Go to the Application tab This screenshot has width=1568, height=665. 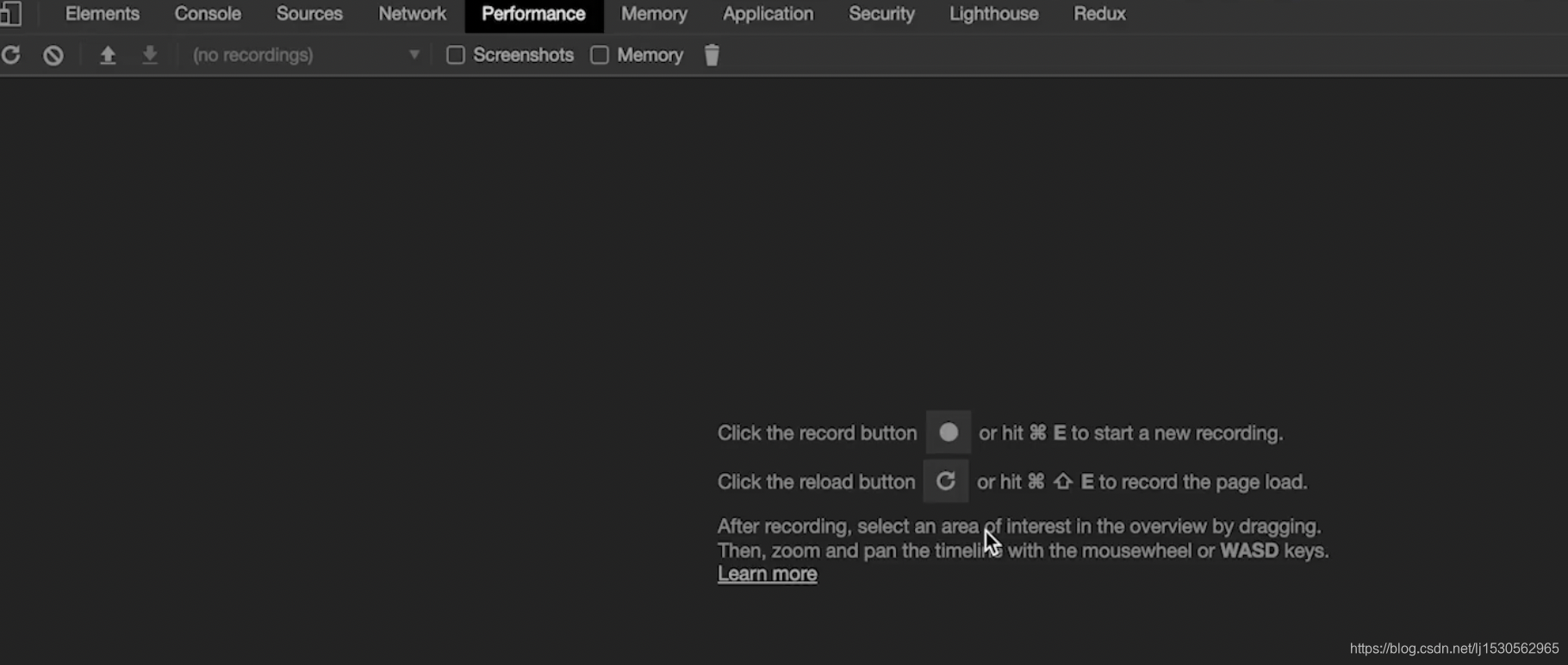768,14
